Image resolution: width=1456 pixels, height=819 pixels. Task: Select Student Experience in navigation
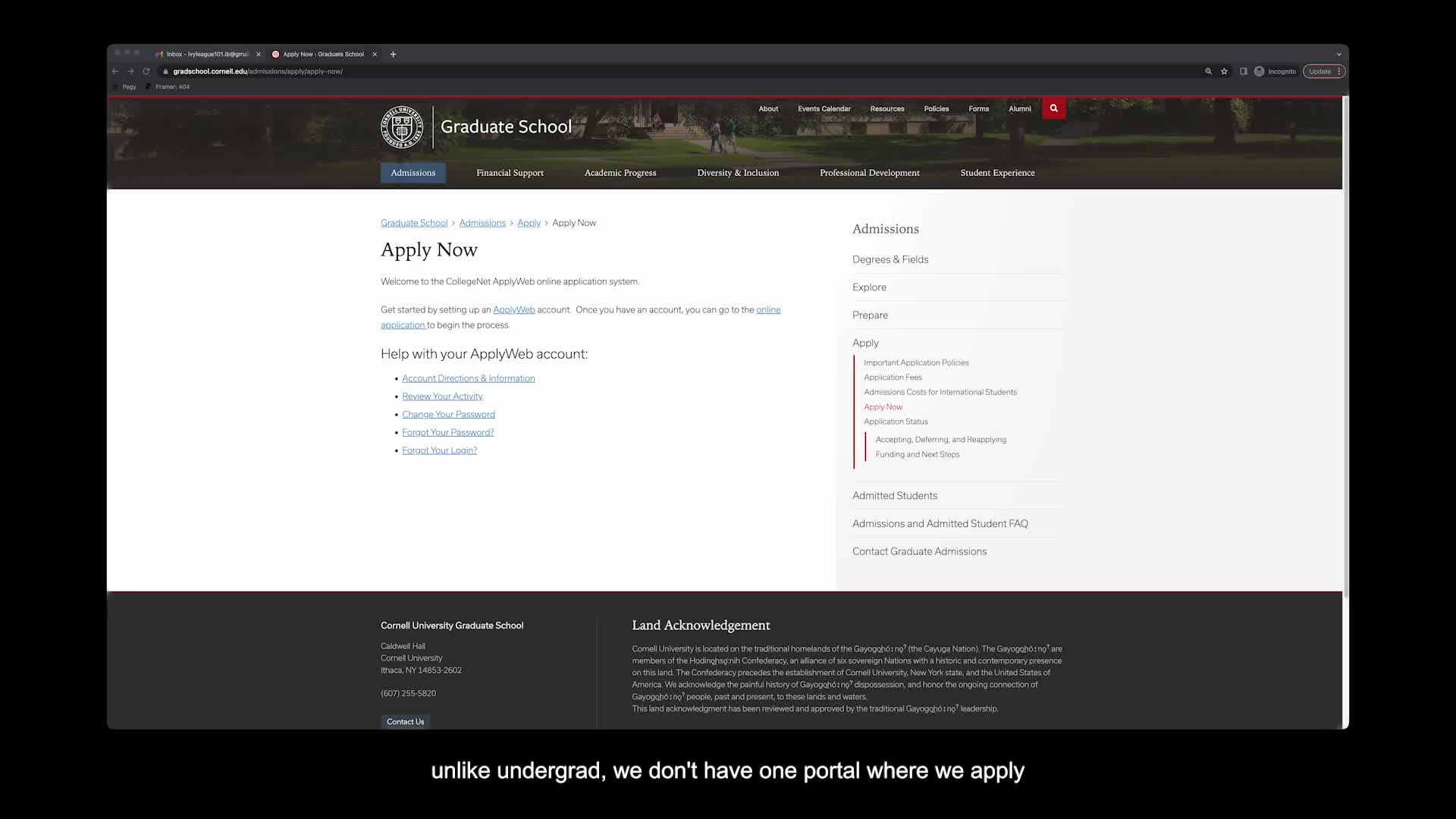coord(997,173)
